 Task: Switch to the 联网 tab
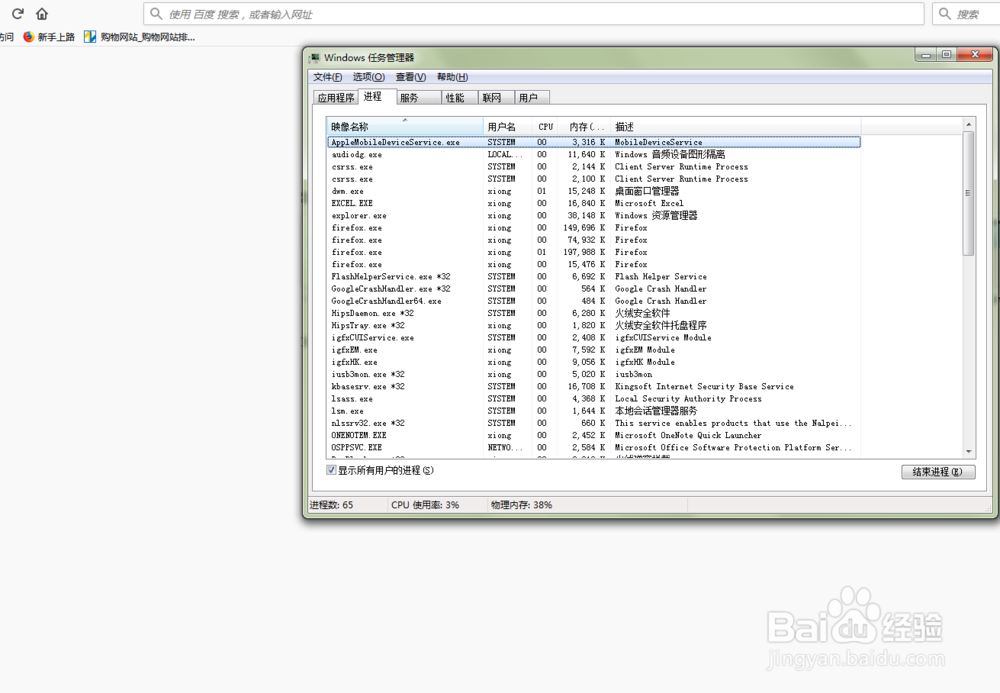point(496,98)
